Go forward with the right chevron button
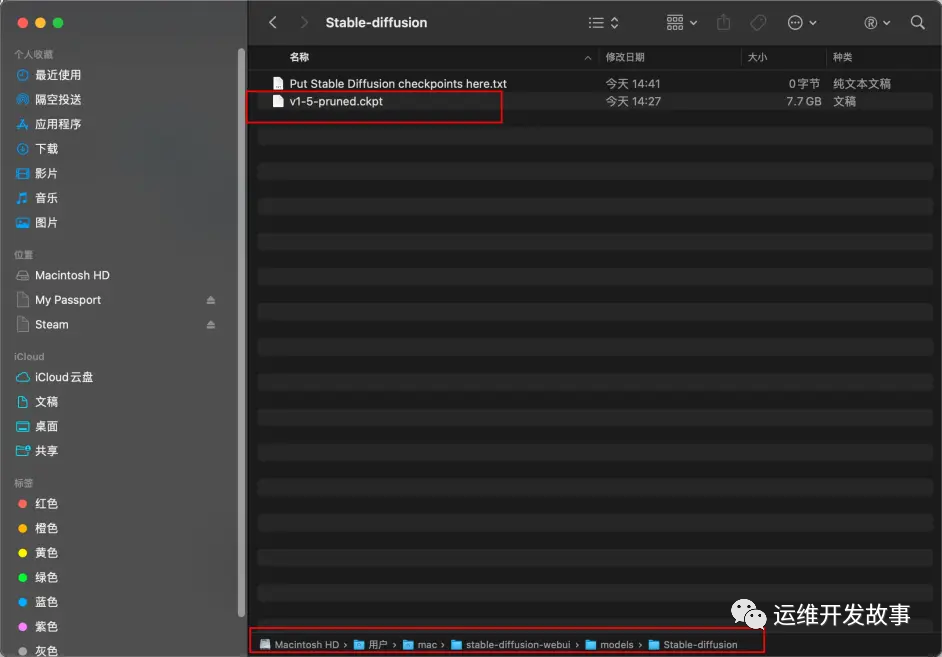The width and height of the screenshot is (942, 657). 304,23
